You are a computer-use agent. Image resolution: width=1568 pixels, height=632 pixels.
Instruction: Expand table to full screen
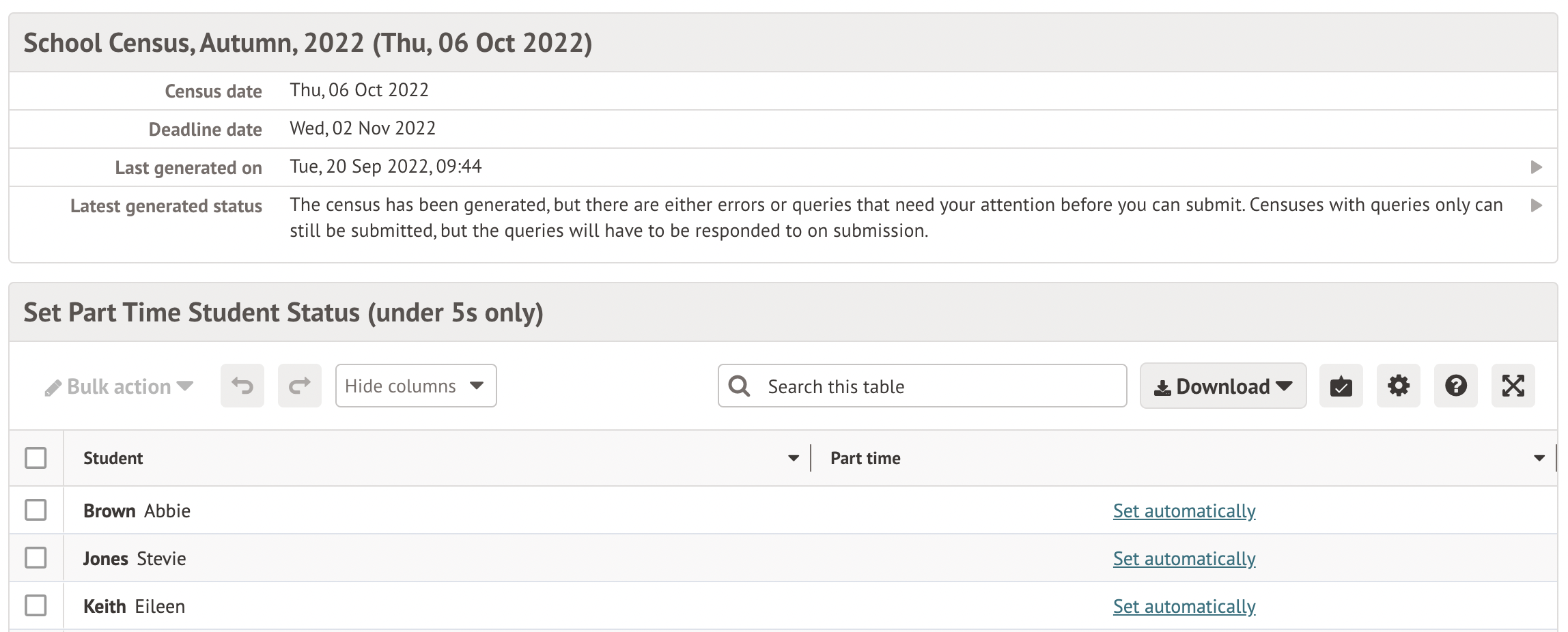click(1513, 386)
